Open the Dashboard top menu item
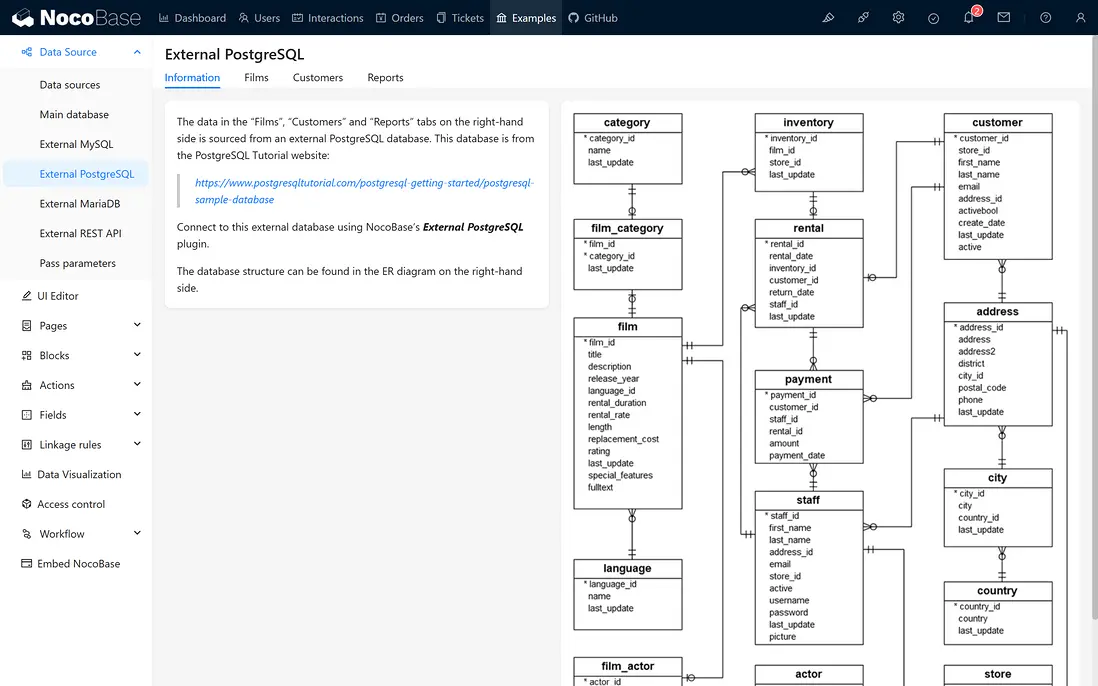Image resolution: width=1098 pixels, height=686 pixels. click(192, 18)
